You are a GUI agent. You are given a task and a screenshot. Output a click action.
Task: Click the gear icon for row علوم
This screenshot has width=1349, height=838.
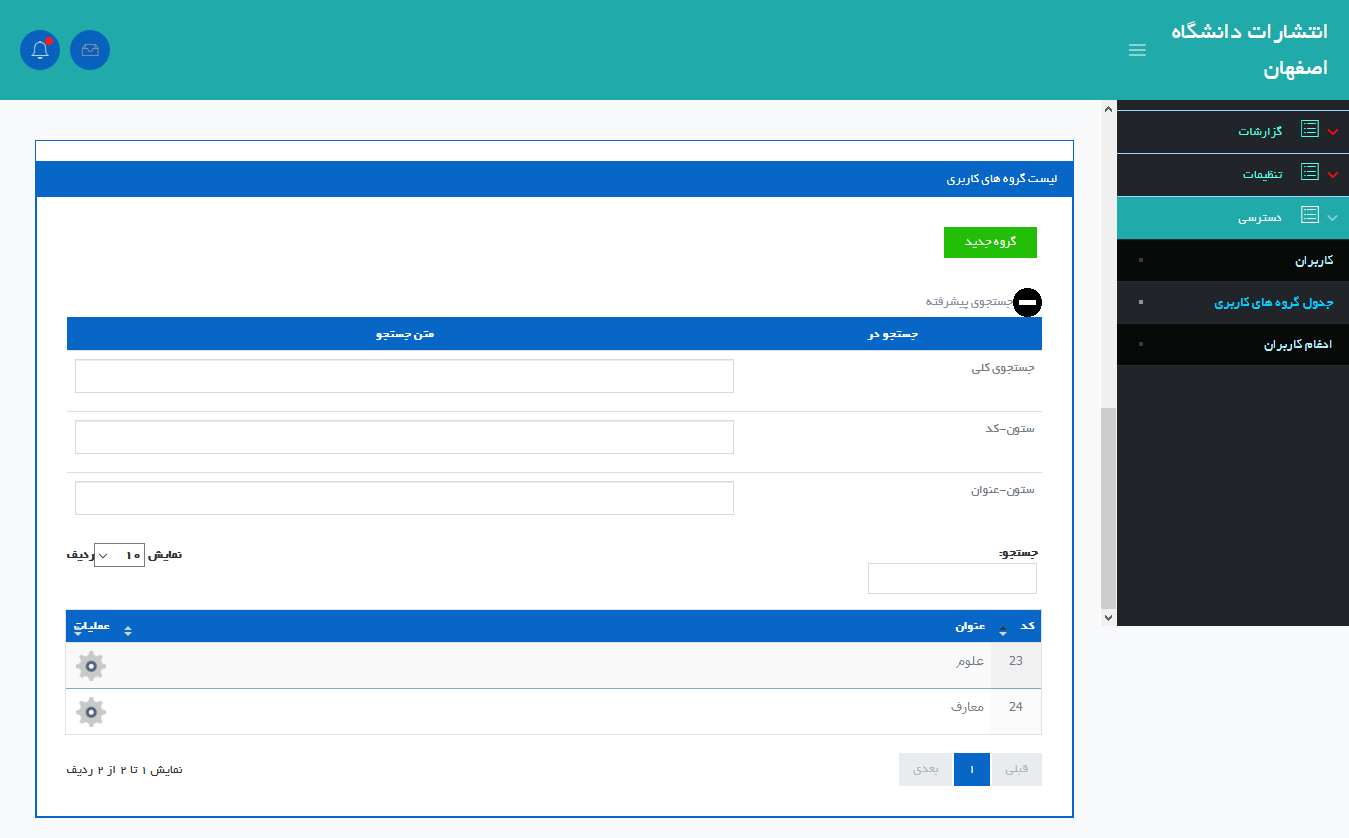[x=91, y=665]
